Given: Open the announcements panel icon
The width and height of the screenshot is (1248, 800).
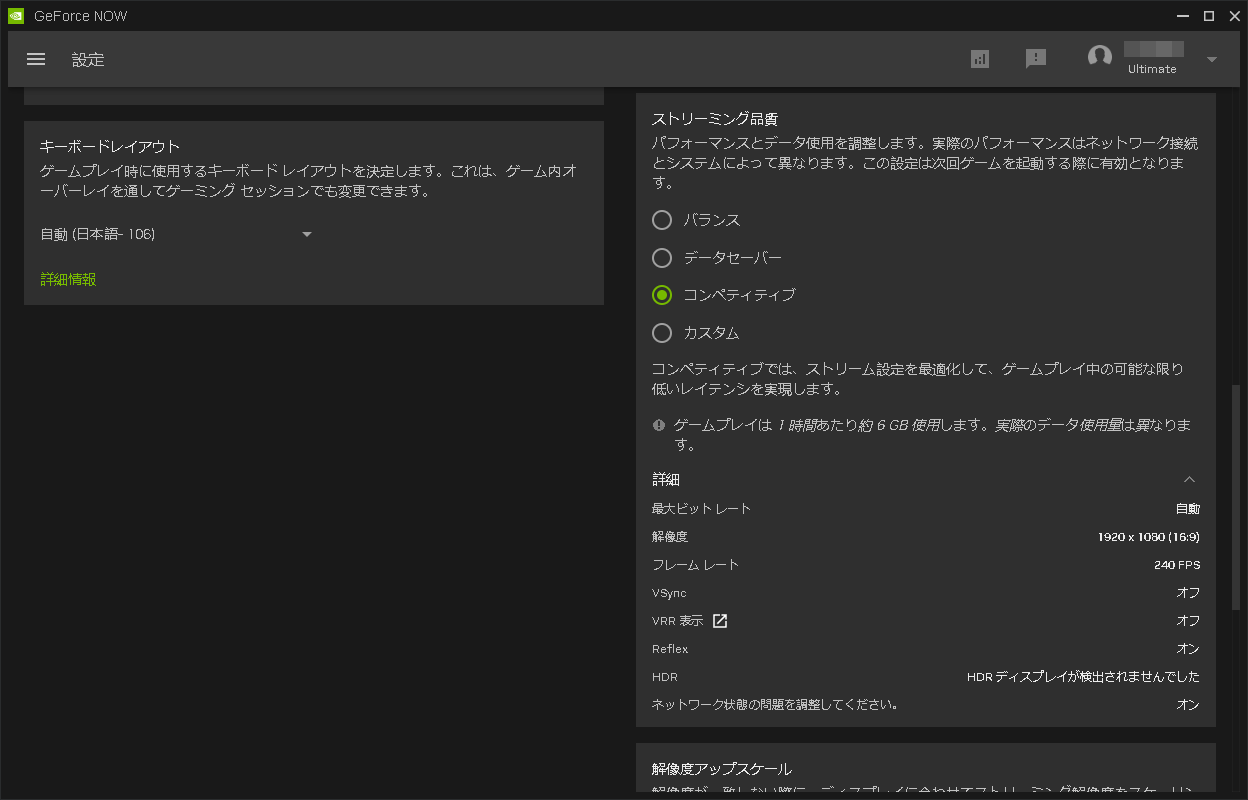Looking at the screenshot, I should tap(1036, 59).
